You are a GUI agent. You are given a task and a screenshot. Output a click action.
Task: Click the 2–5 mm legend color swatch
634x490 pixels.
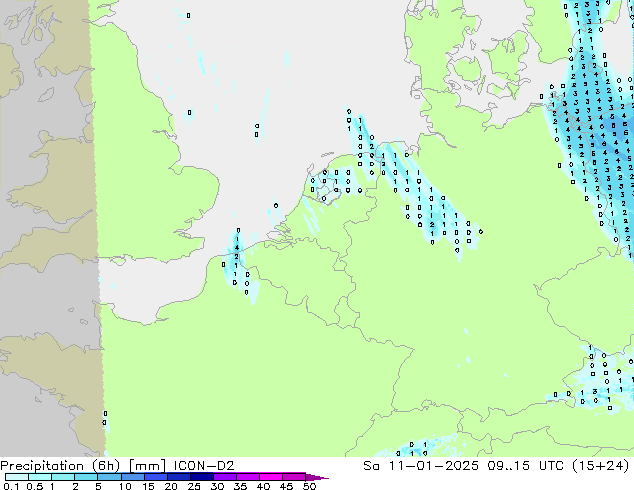86,477
